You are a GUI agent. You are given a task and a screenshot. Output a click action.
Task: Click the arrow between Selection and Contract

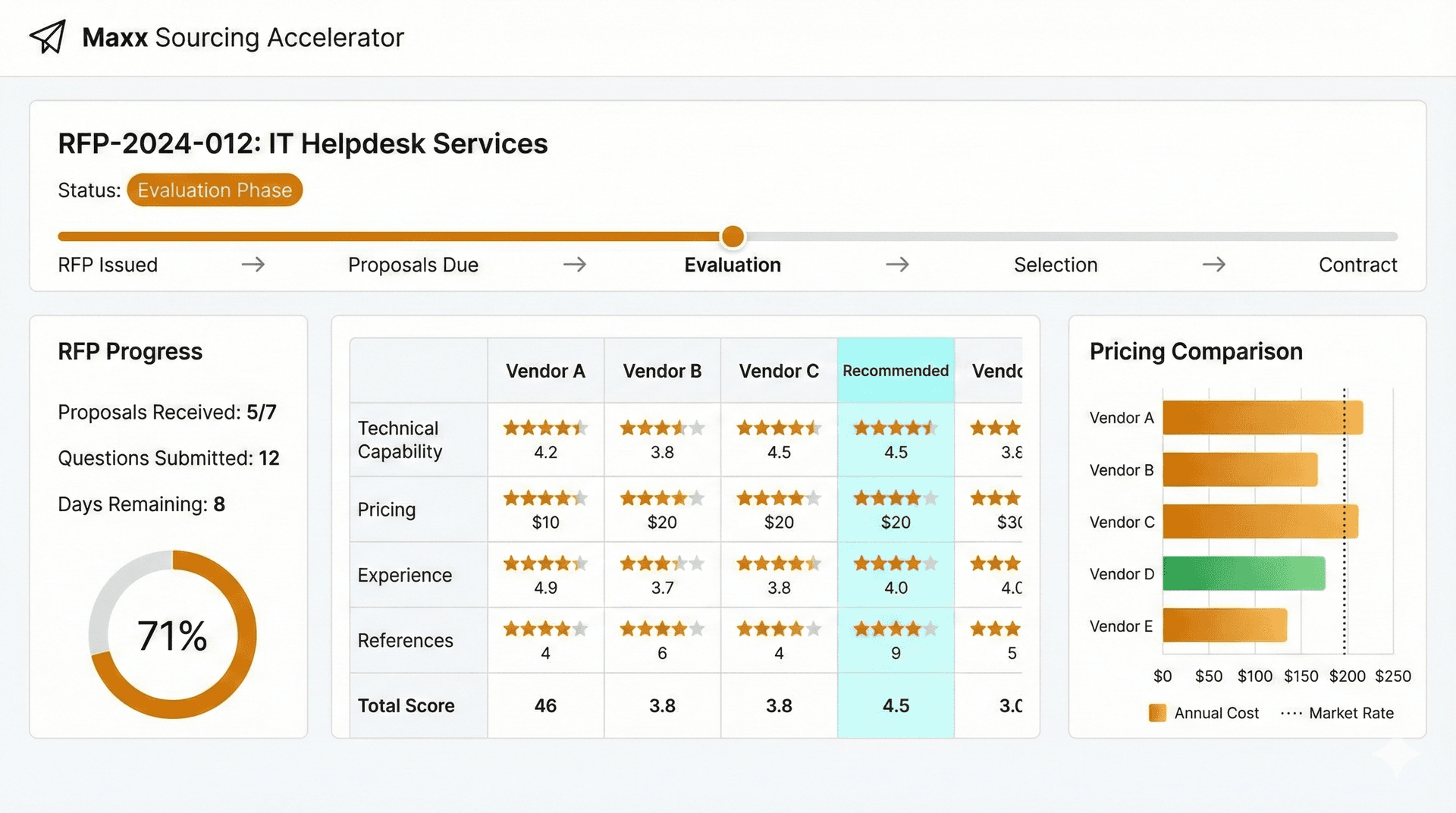click(x=1214, y=265)
